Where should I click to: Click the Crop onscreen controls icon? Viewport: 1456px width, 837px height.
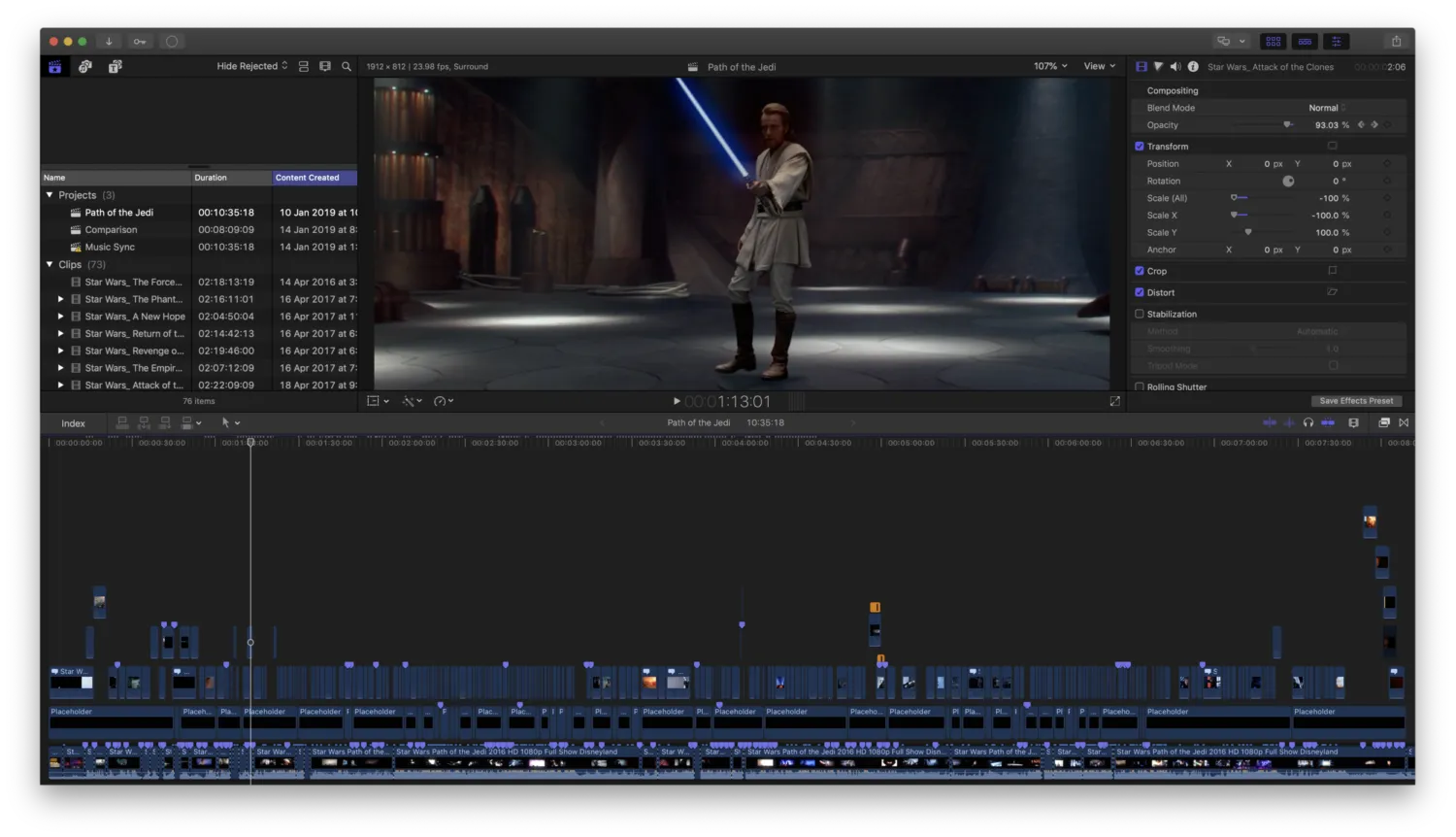tap(1332, 270)
